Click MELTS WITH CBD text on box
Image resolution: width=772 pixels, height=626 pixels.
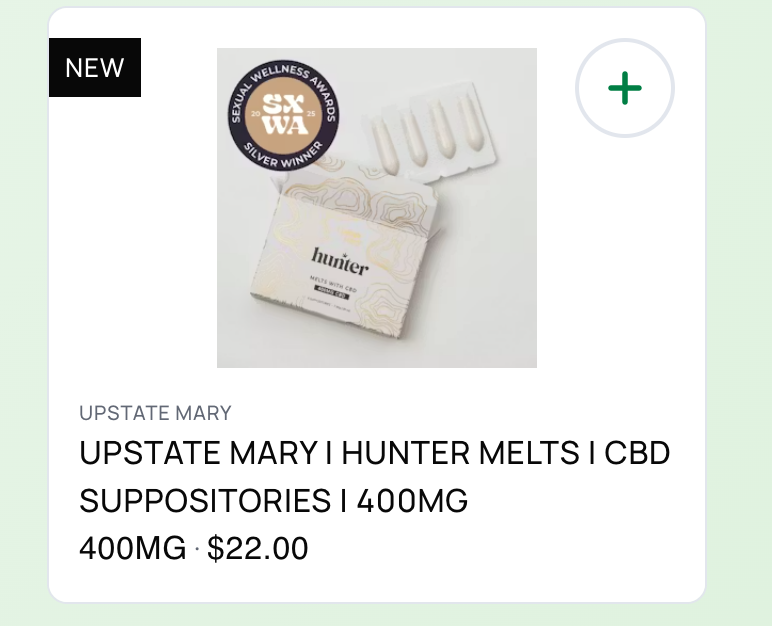tap(332, 285)
